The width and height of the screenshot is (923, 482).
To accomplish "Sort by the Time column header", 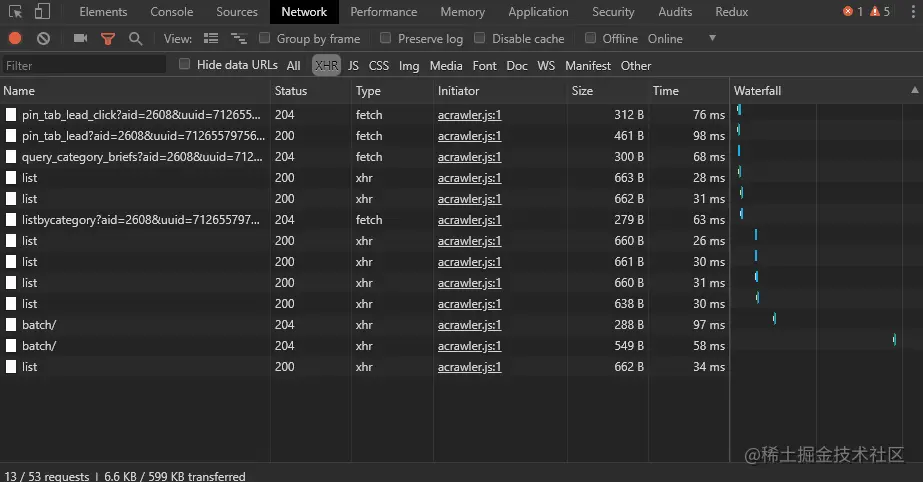I will [689, 91].
